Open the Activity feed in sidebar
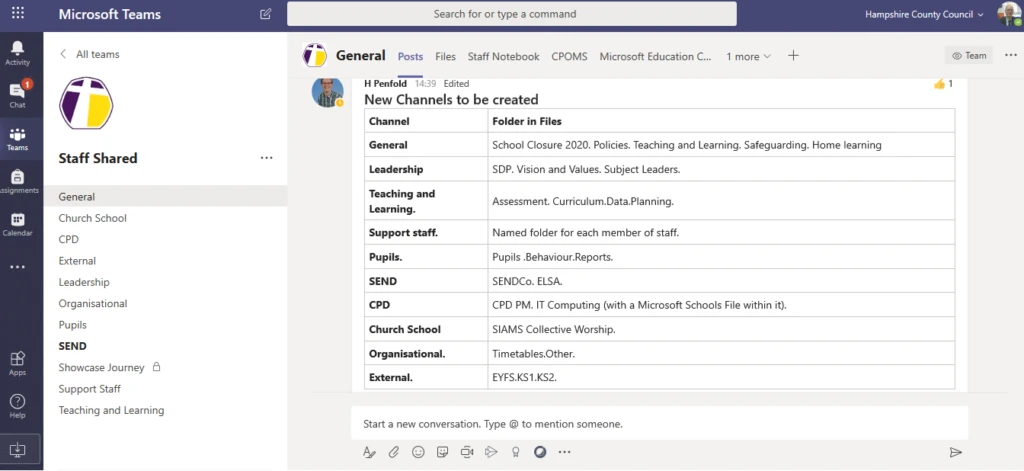Viewport: 1024px width, 471px height. pyautogui.click(x=17, y=52)
